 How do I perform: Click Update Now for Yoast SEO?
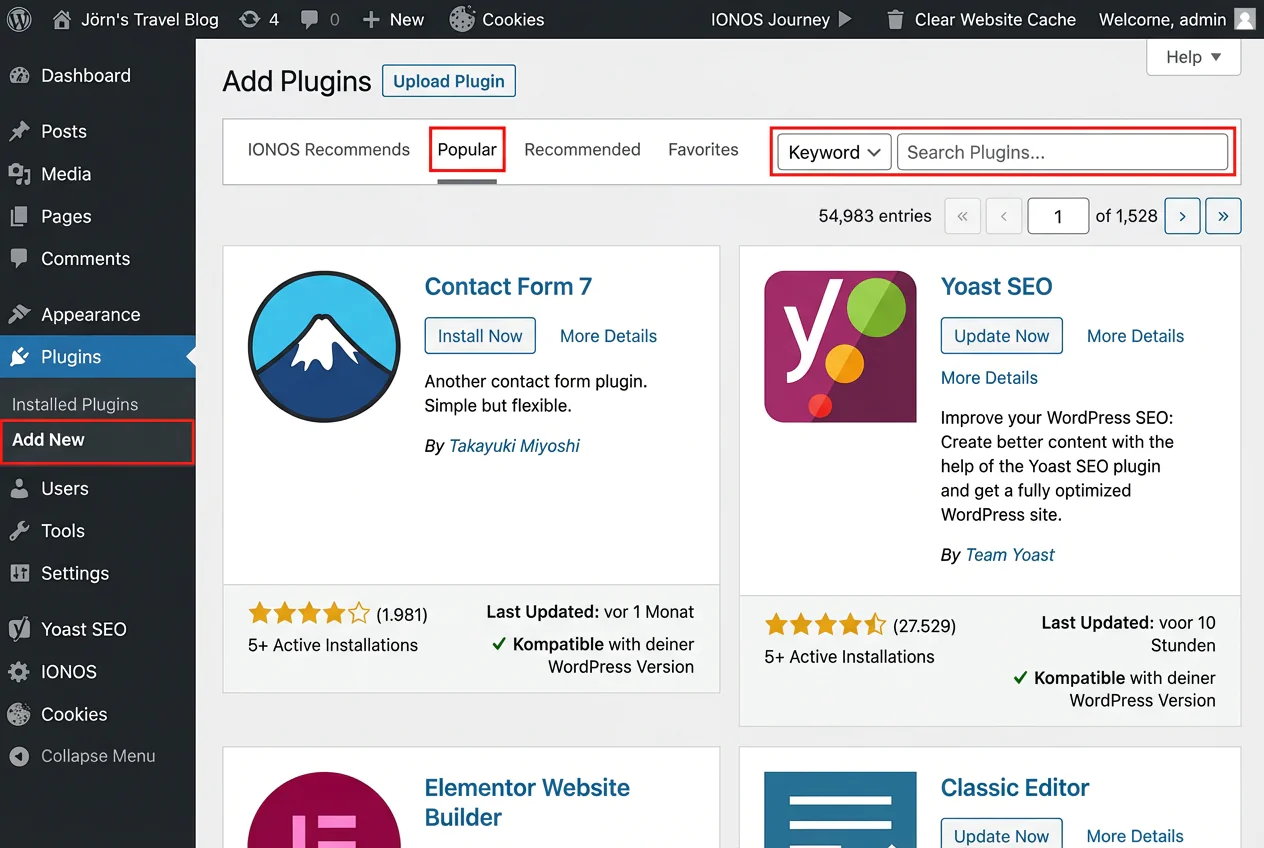(1002, 336)
